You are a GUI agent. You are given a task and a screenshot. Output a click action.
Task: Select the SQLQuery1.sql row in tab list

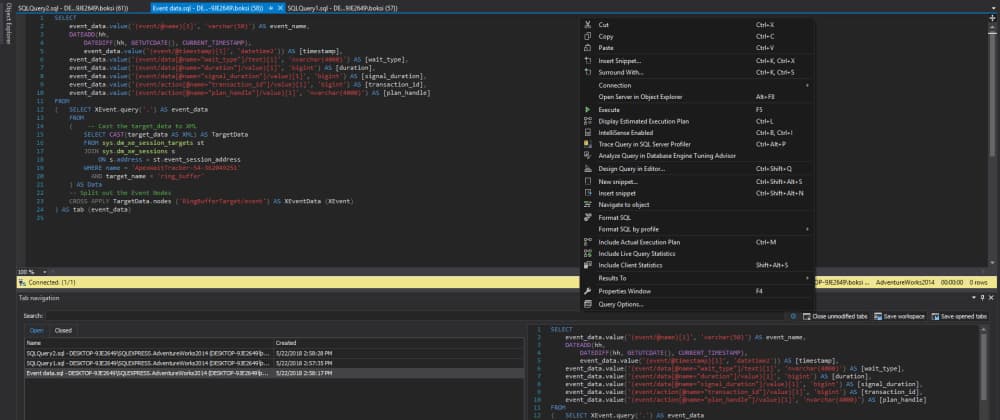274,363
